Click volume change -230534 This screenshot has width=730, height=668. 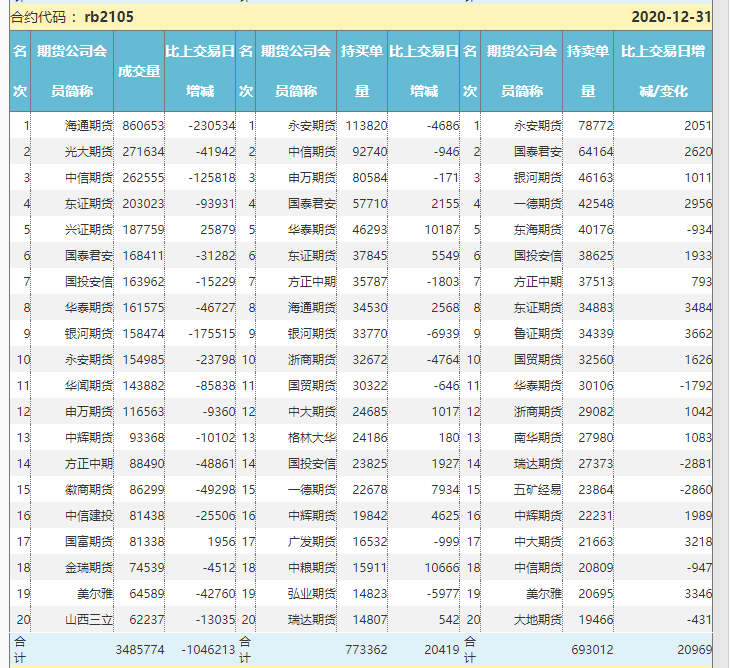click(x=212, y=126)
